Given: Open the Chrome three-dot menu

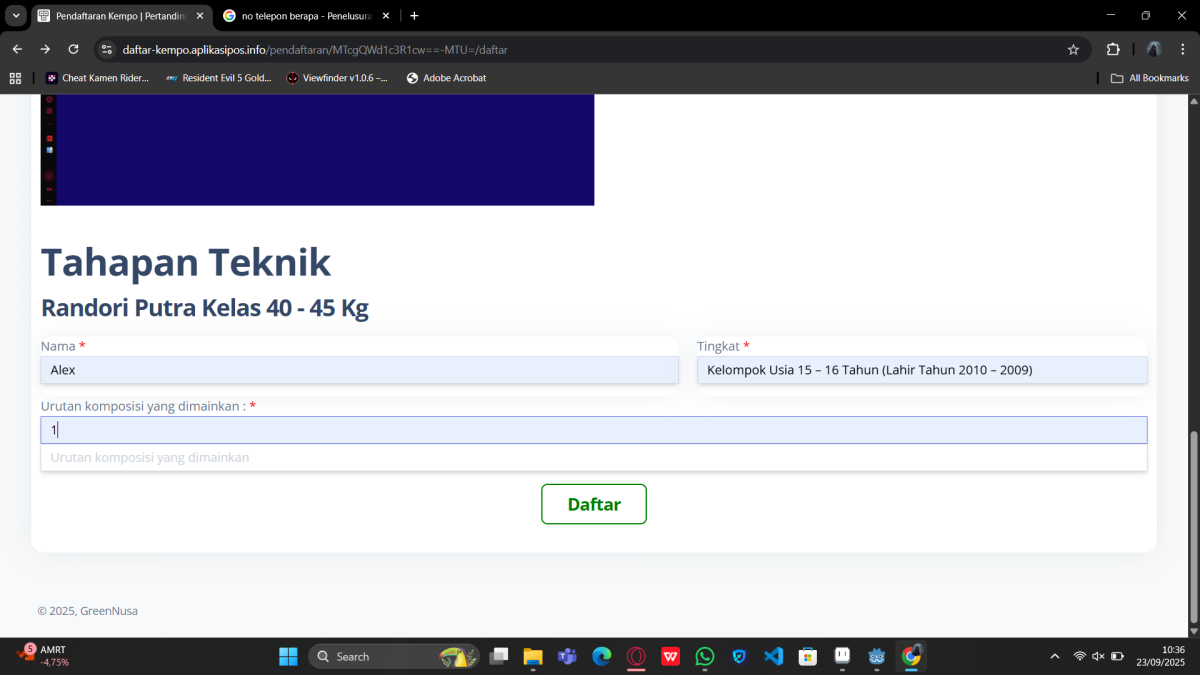Looking at the screenshot, I should pos(1182,49).
